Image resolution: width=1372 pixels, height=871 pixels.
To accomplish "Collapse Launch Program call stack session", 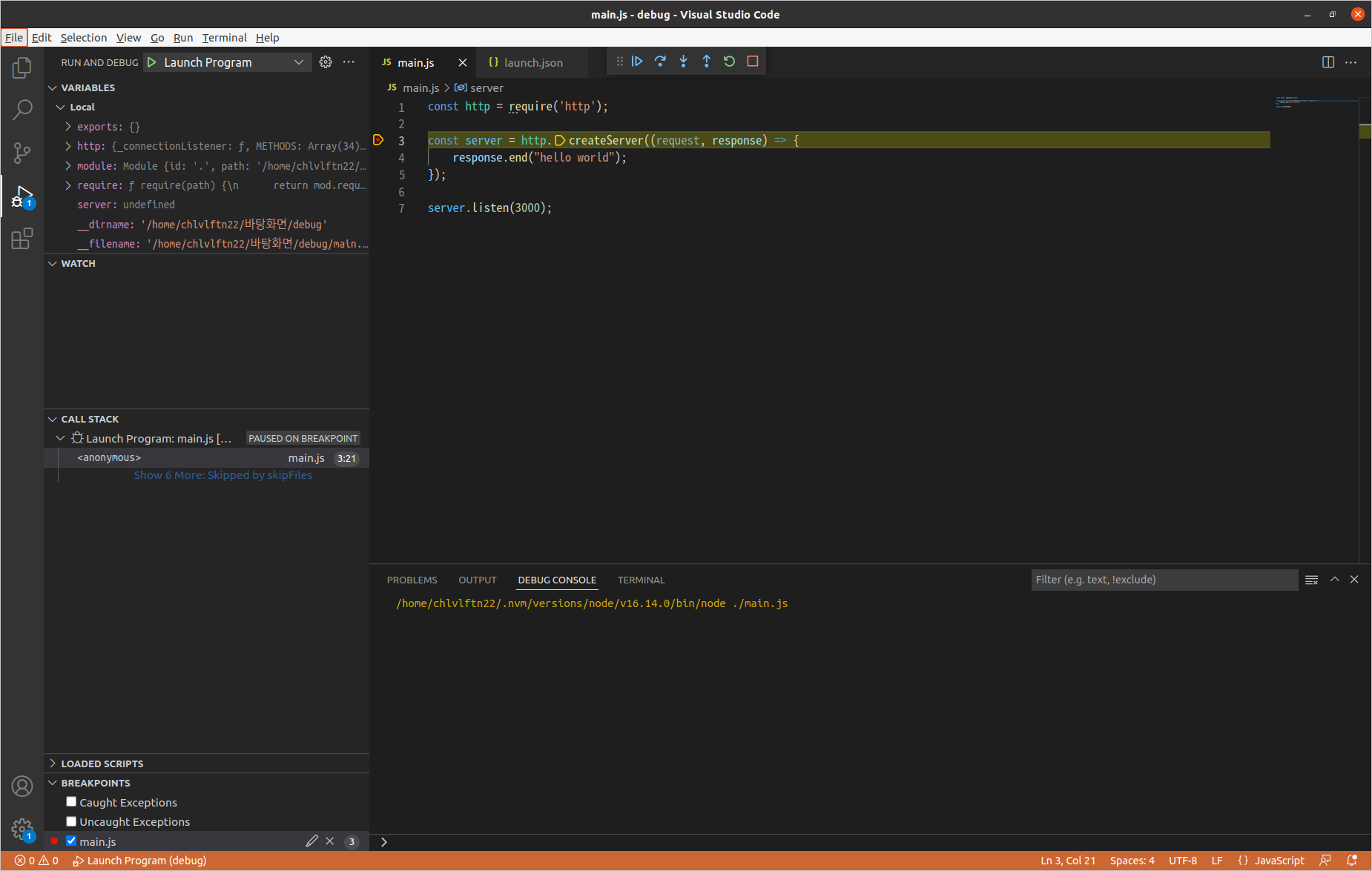I will pyautogui.click(x=61, y=438).
